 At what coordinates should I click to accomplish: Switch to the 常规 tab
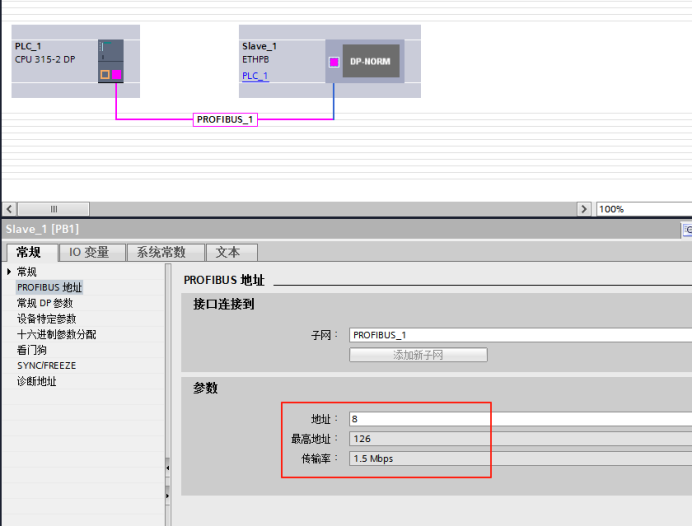[31, 252]
